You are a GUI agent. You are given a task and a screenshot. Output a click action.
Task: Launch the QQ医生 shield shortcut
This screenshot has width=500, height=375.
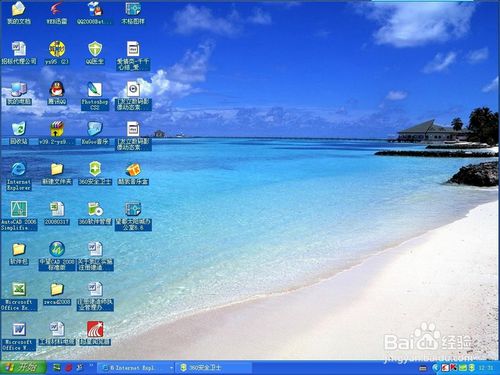click(95, 53)
